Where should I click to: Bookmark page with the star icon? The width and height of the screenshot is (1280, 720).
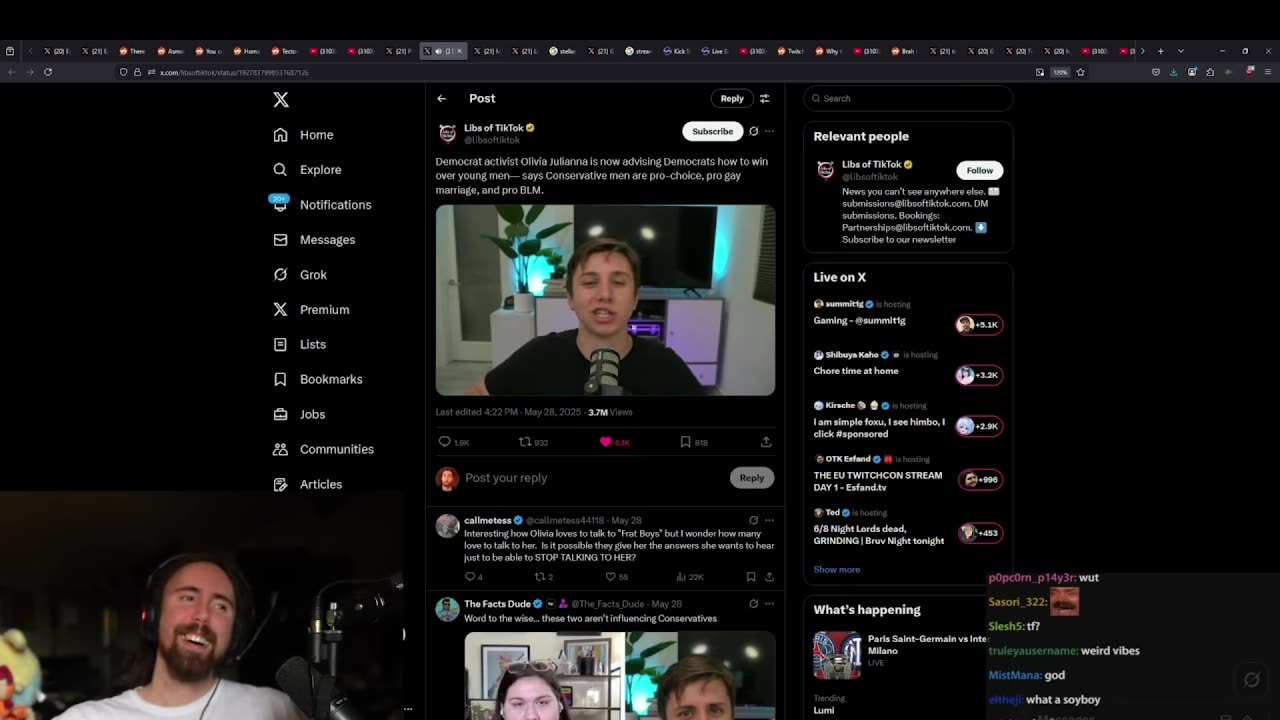tap(1080, 72)
